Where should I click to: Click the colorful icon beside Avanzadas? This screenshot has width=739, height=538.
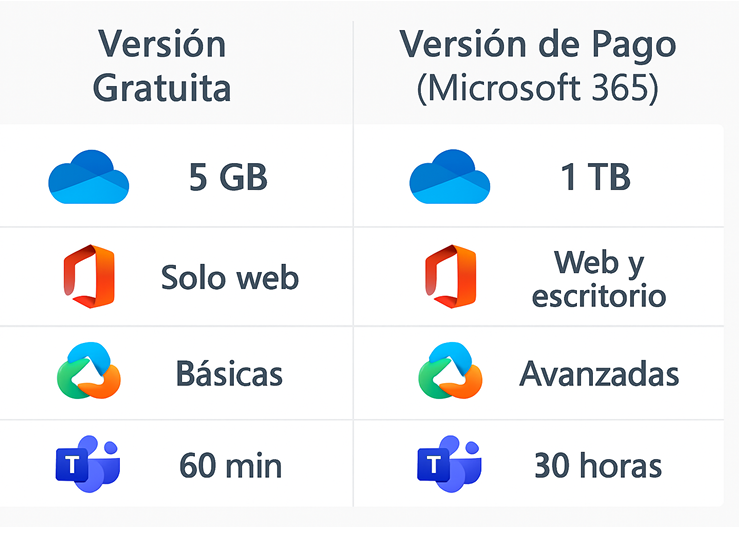point(450,371)
